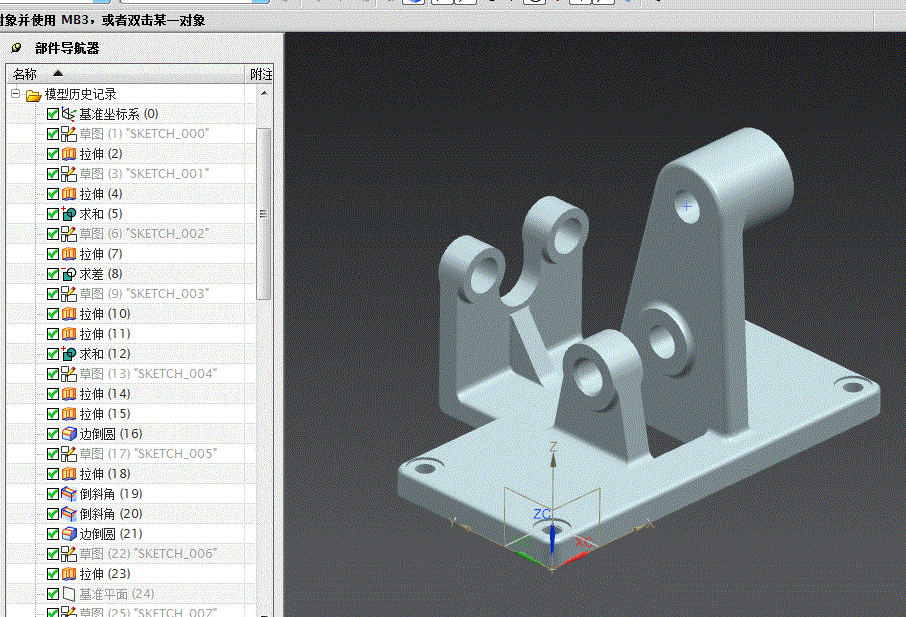Screen dimensions: 906x617
Task: Click the unite icon for 求和 (12)
Action: tap(69, 354)
